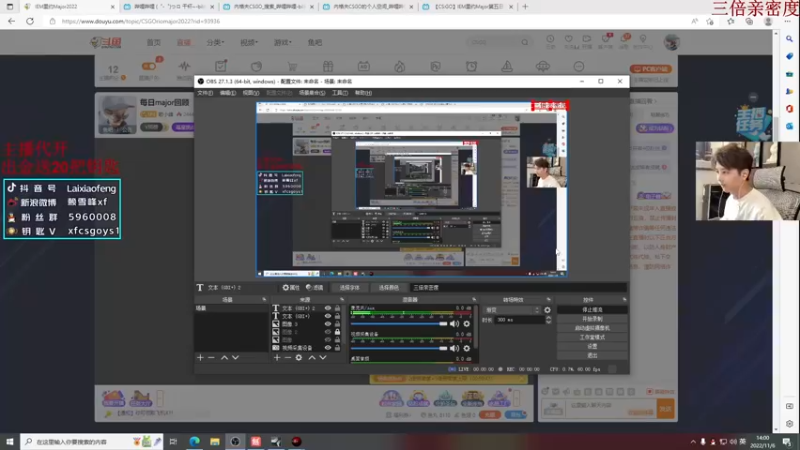This screenshot has width=800, height=450.
Task: Toggle visibility of the 图像 3 source
Action: point(328,323)
